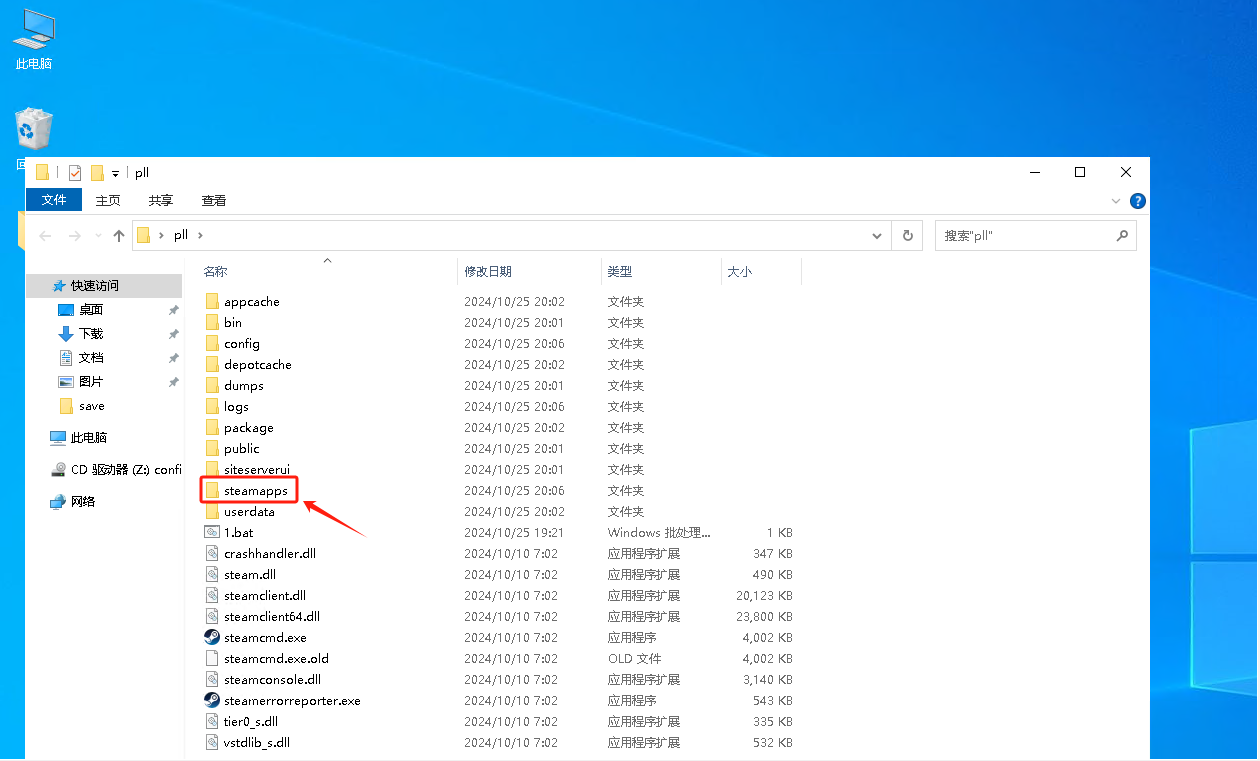Select the steamcmd.exe.old file icon
1260x761 pixels.
pyautogui.click(x=211, y=658)
